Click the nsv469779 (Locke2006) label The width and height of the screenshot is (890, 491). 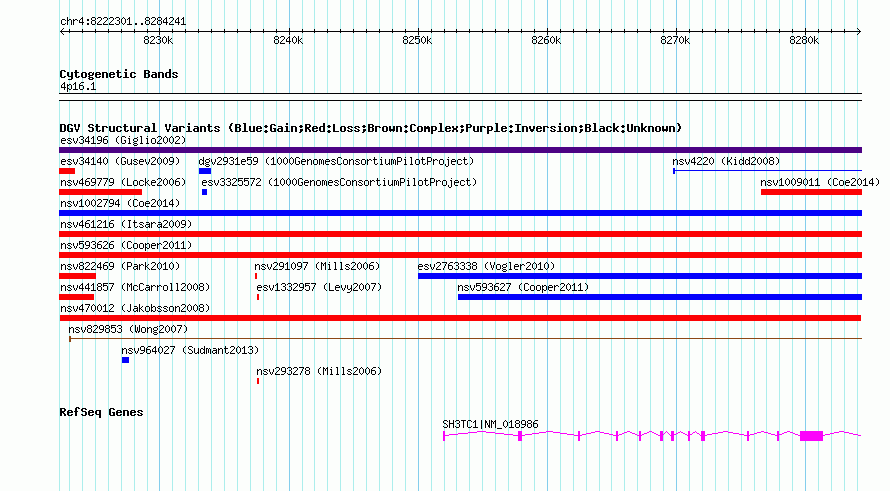(123, 182)
